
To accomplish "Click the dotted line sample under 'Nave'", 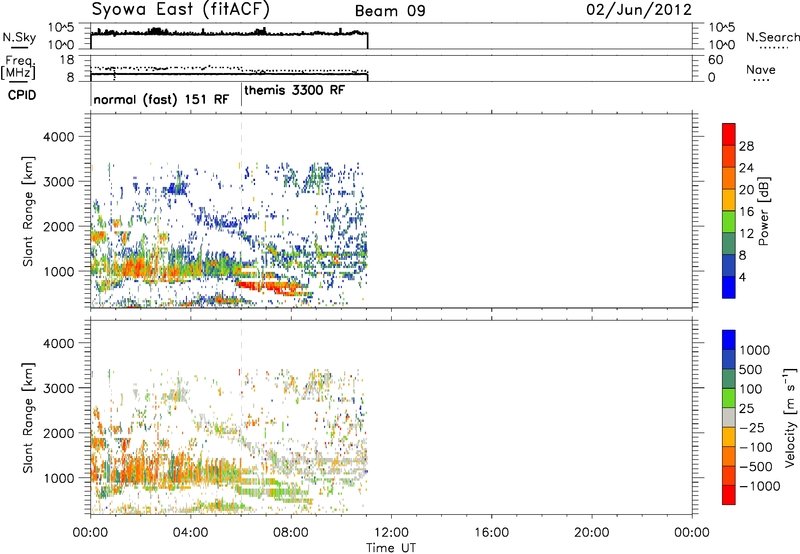I will pyautogui.click(x=762, y=80).
